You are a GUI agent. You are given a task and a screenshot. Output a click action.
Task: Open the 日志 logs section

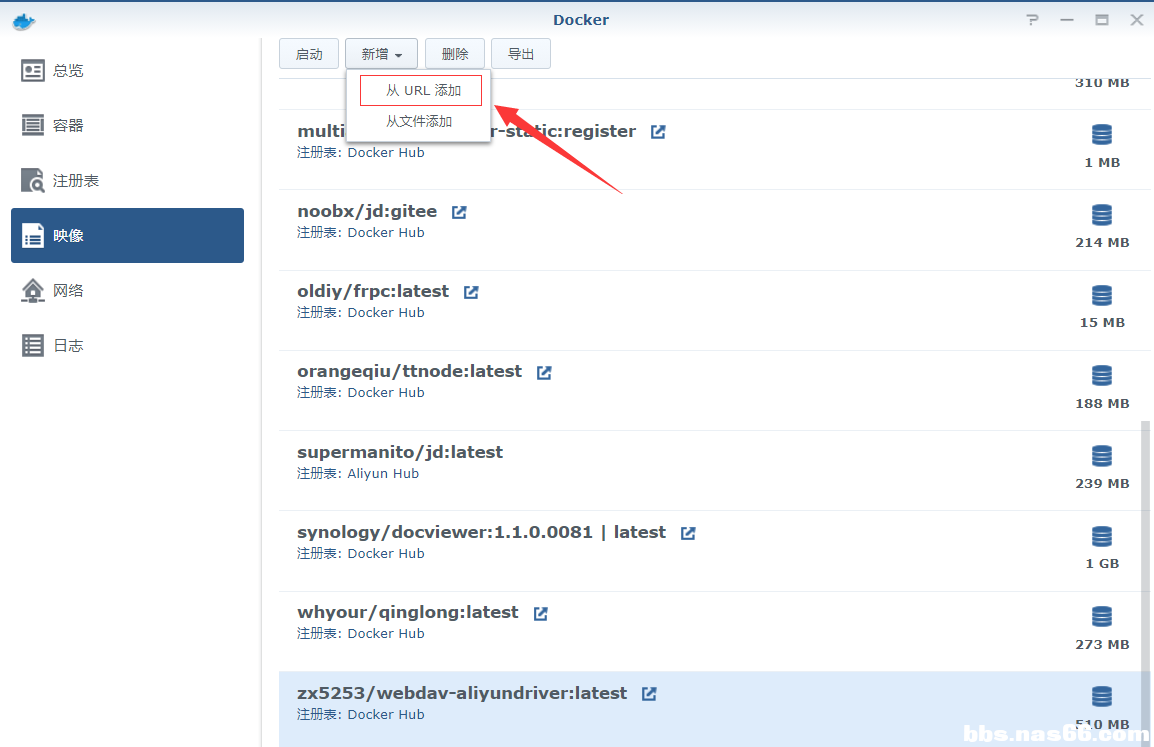tap(127, 345)
